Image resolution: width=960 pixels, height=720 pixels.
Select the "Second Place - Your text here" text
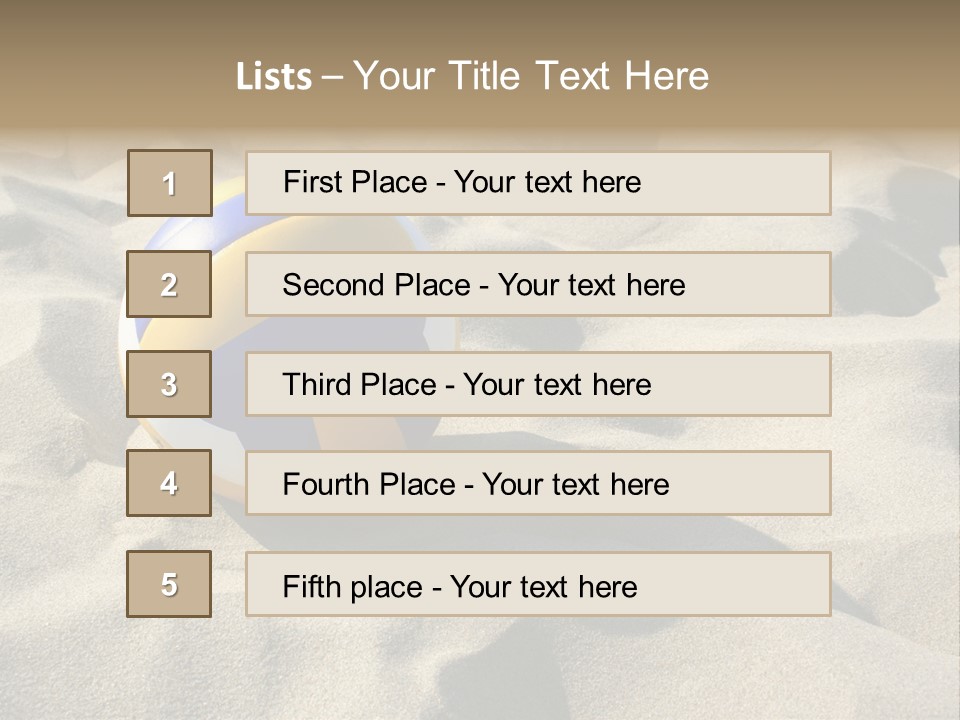[484, 285]
